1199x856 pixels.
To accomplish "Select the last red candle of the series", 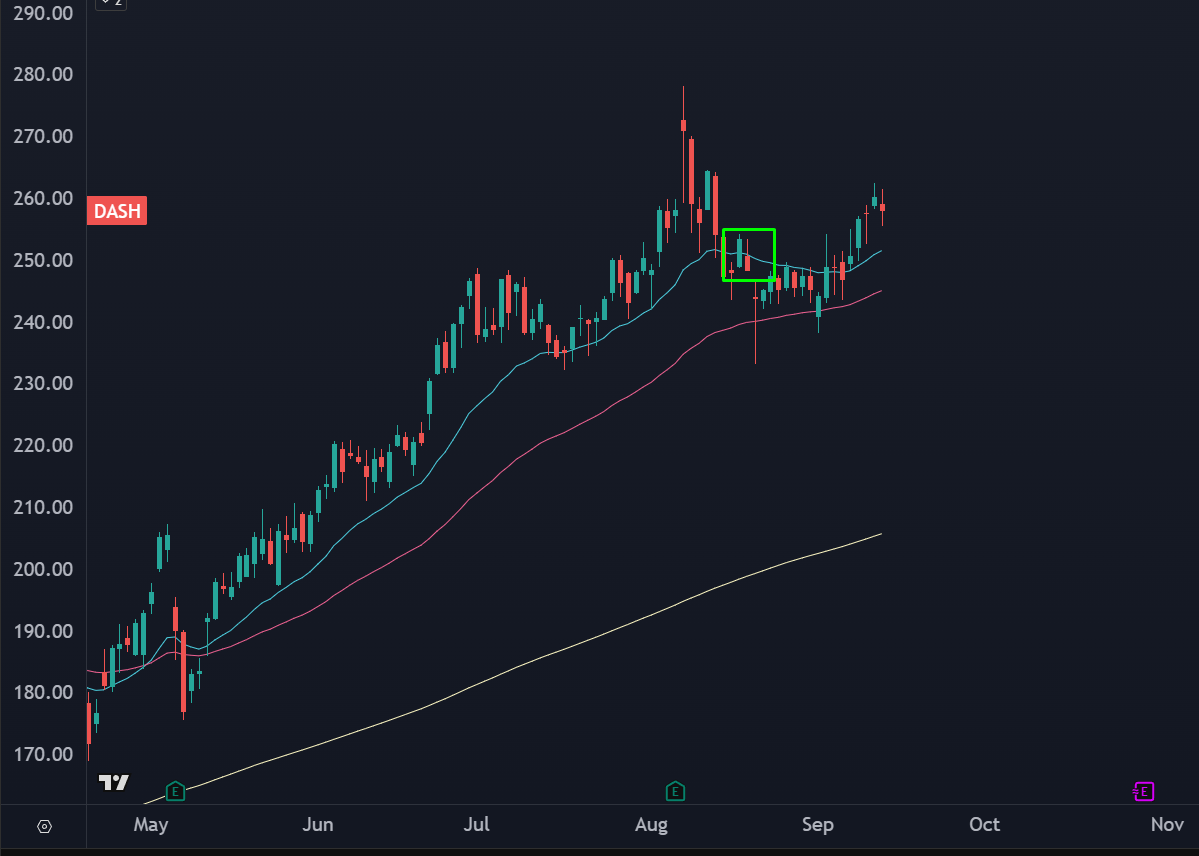I will pos(882,207).
